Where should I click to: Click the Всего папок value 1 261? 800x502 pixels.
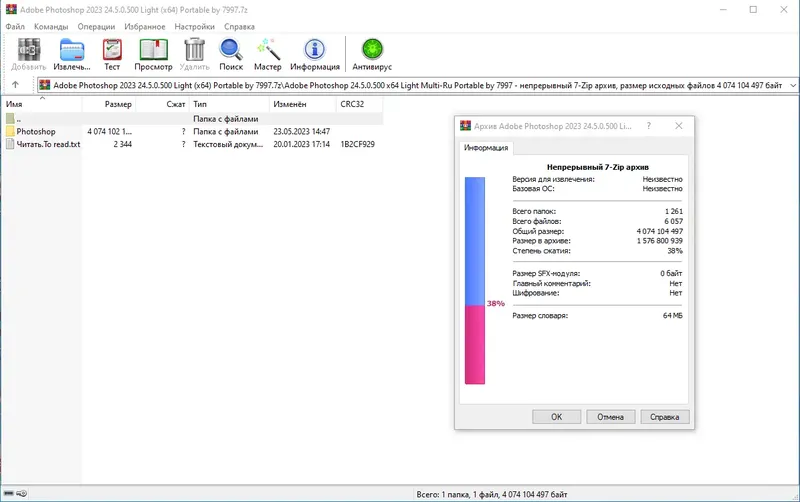click(673, 211)
